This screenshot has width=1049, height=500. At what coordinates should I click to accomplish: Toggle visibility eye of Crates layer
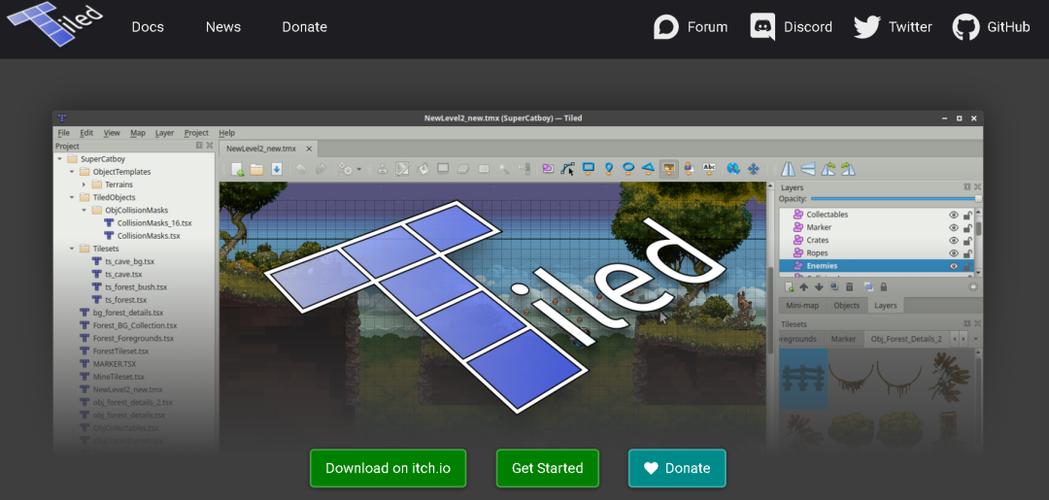[953, 240]
